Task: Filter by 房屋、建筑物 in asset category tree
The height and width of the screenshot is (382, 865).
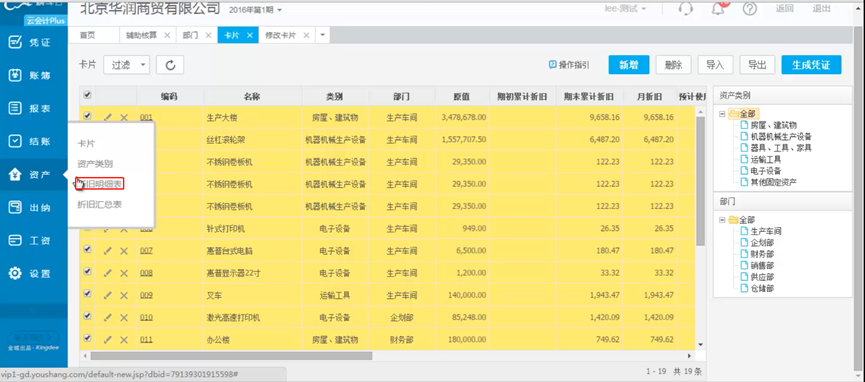Action: [773, 125]
